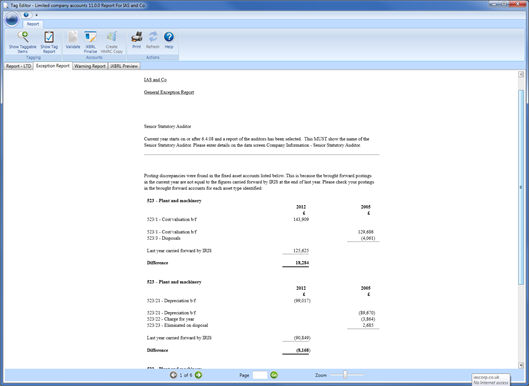This screenshot has width=529, height=386.
Task: Go to previous page arrow button
Action: point(173,375)
